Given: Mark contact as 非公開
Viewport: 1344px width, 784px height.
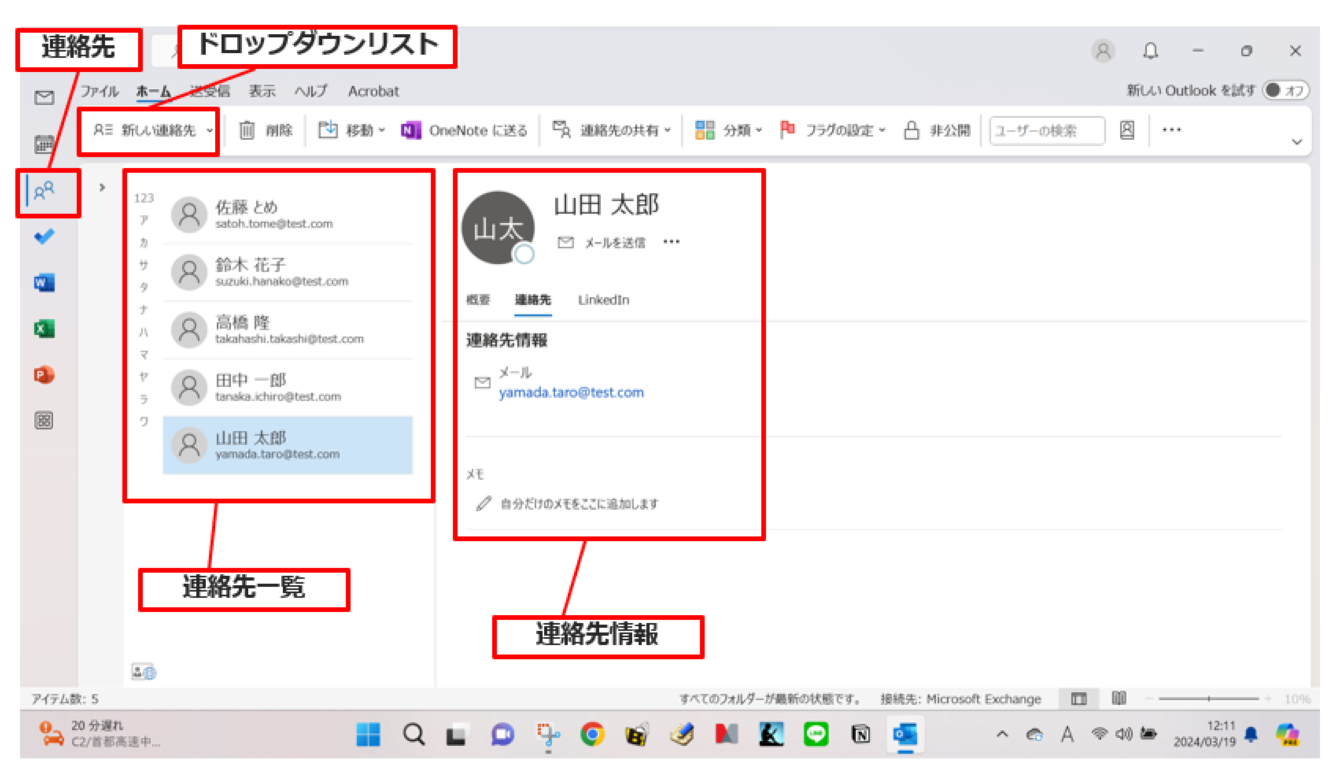Looking at the screenshot, I should (x=937, y=131).
